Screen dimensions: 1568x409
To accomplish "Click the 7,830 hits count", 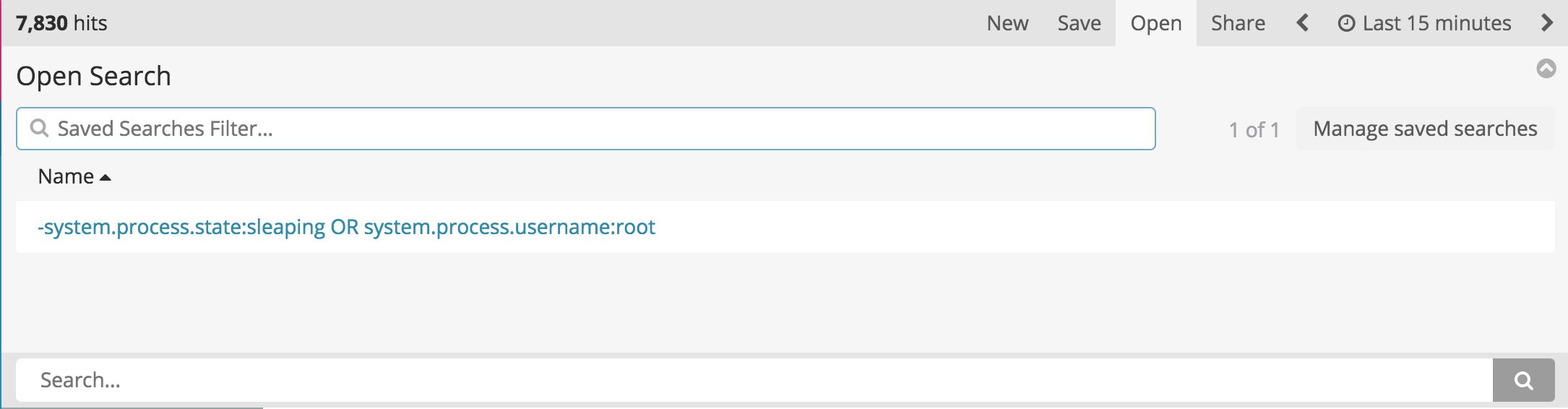I will click(61, 23).
